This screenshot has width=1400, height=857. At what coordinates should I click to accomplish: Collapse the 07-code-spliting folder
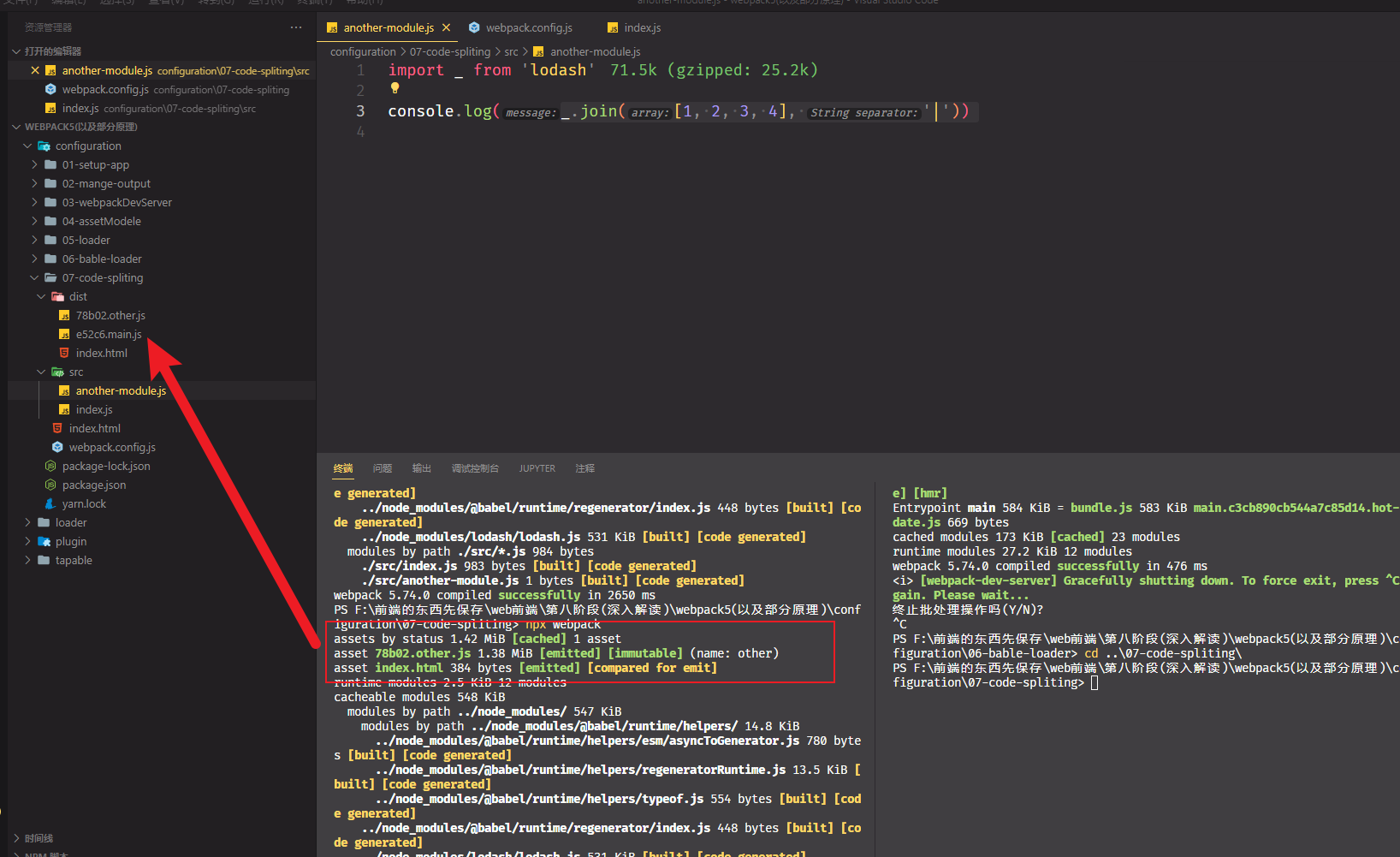pos(35,277)
